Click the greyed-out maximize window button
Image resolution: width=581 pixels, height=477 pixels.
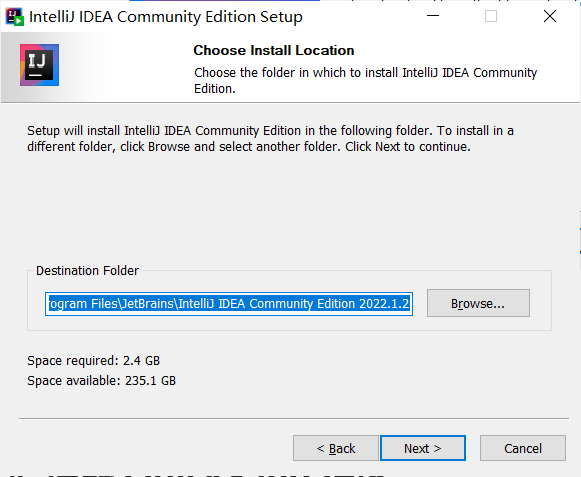tap(491, 16)
